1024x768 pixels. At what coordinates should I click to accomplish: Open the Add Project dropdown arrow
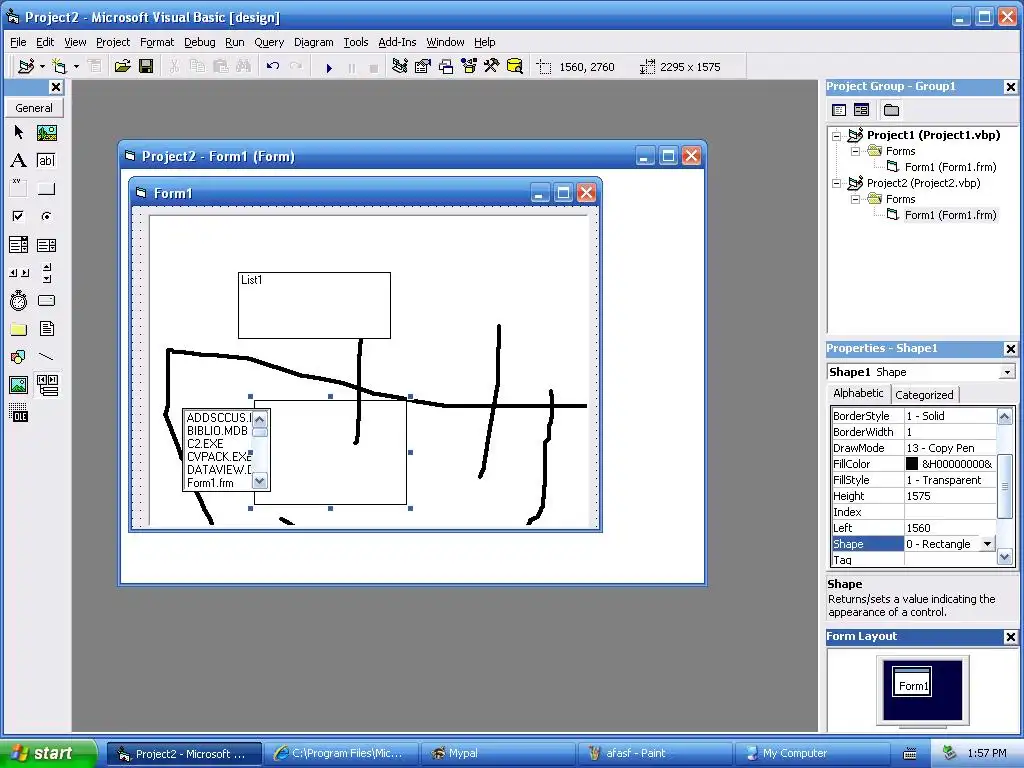[42, 67]
